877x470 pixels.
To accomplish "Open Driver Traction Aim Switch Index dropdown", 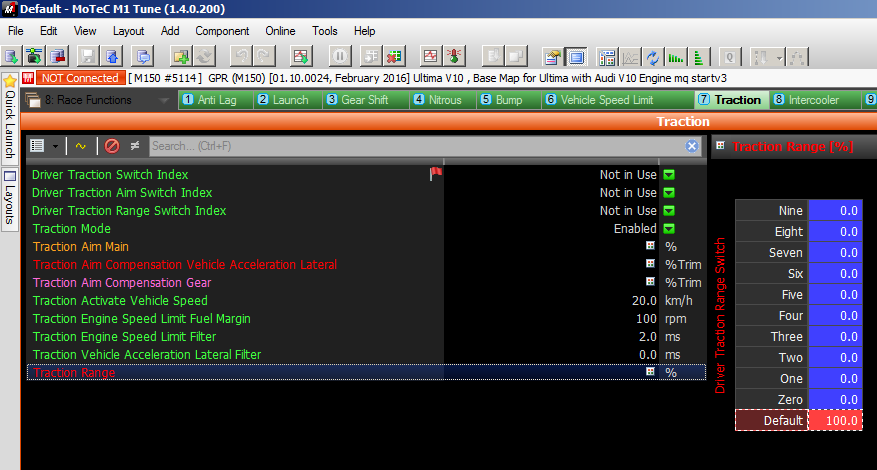I will coord(668,192).
